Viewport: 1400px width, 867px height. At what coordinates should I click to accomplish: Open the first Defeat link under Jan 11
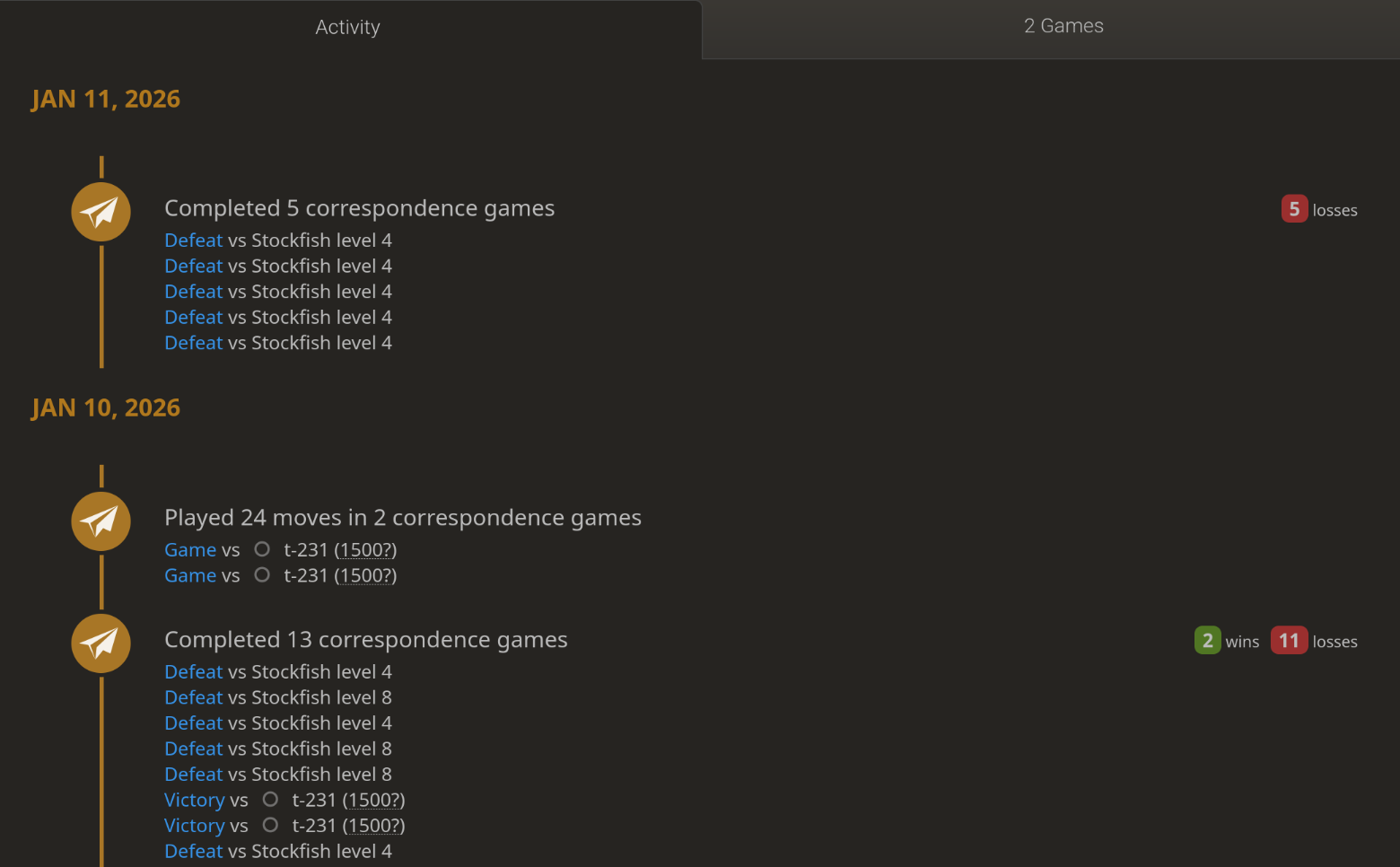pyautogui.click(x=193, y=241)
